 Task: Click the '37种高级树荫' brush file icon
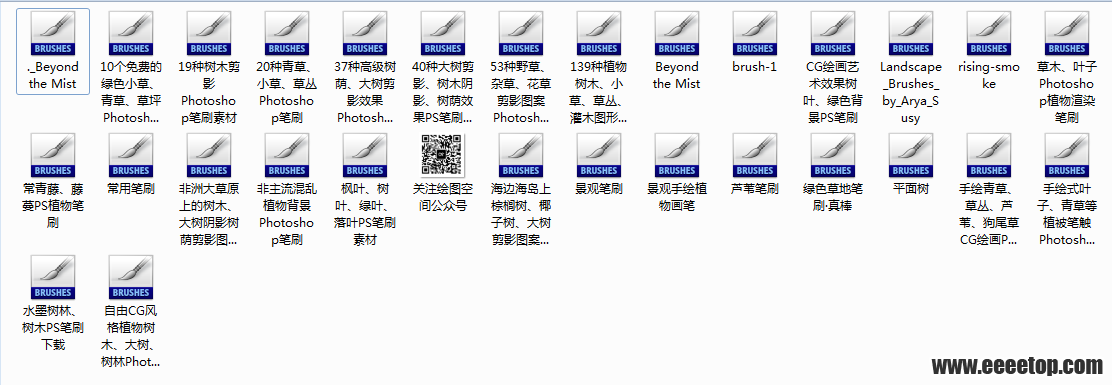click(x=365, y=34)
